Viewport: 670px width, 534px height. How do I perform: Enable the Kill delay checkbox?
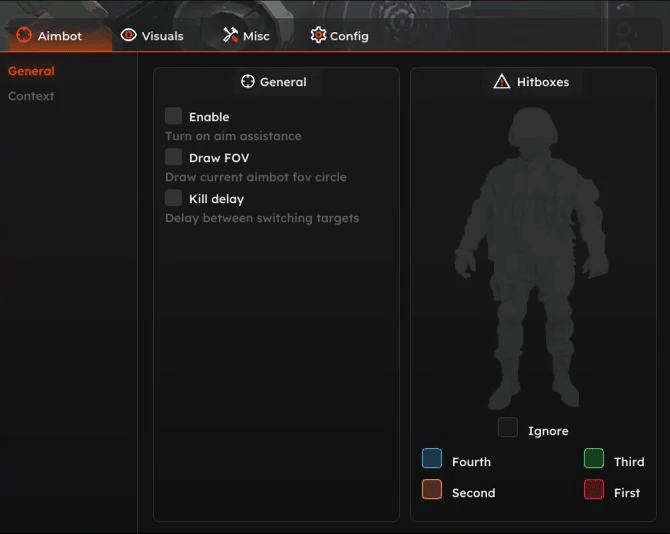tap(174, 198)
